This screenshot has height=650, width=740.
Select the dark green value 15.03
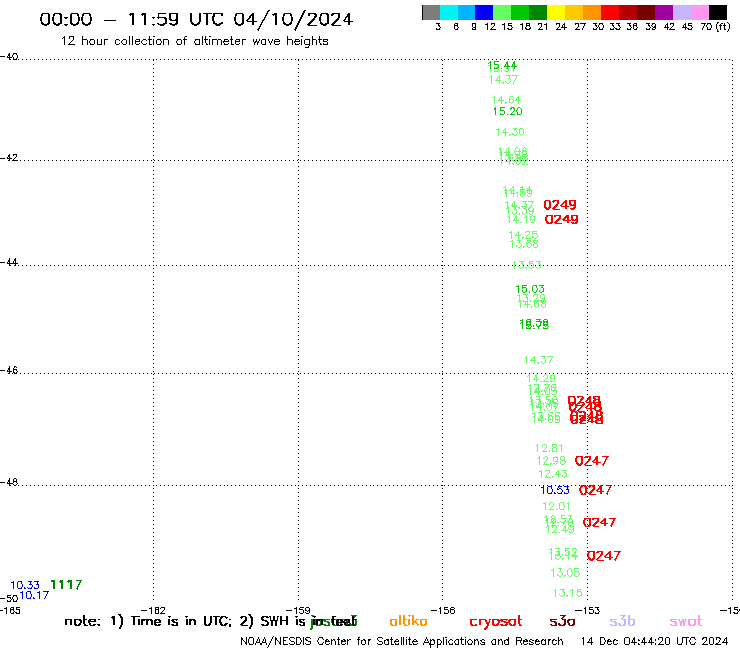(530, 289)
